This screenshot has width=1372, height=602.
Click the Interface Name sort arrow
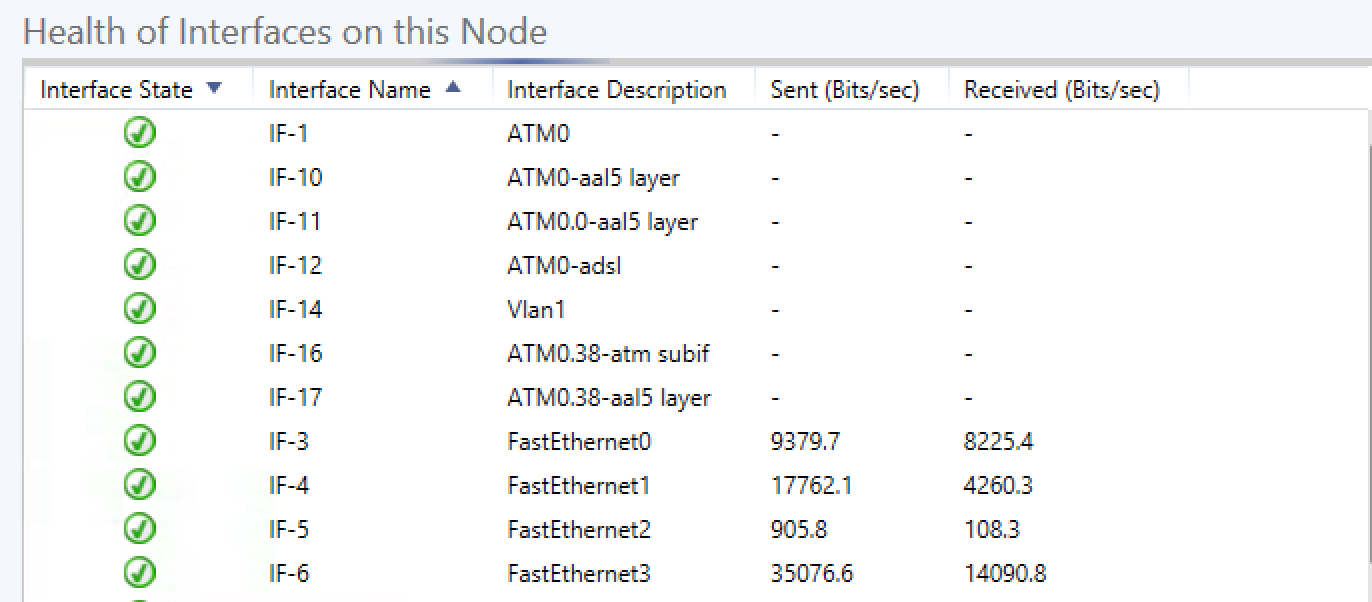coord(453,88)
